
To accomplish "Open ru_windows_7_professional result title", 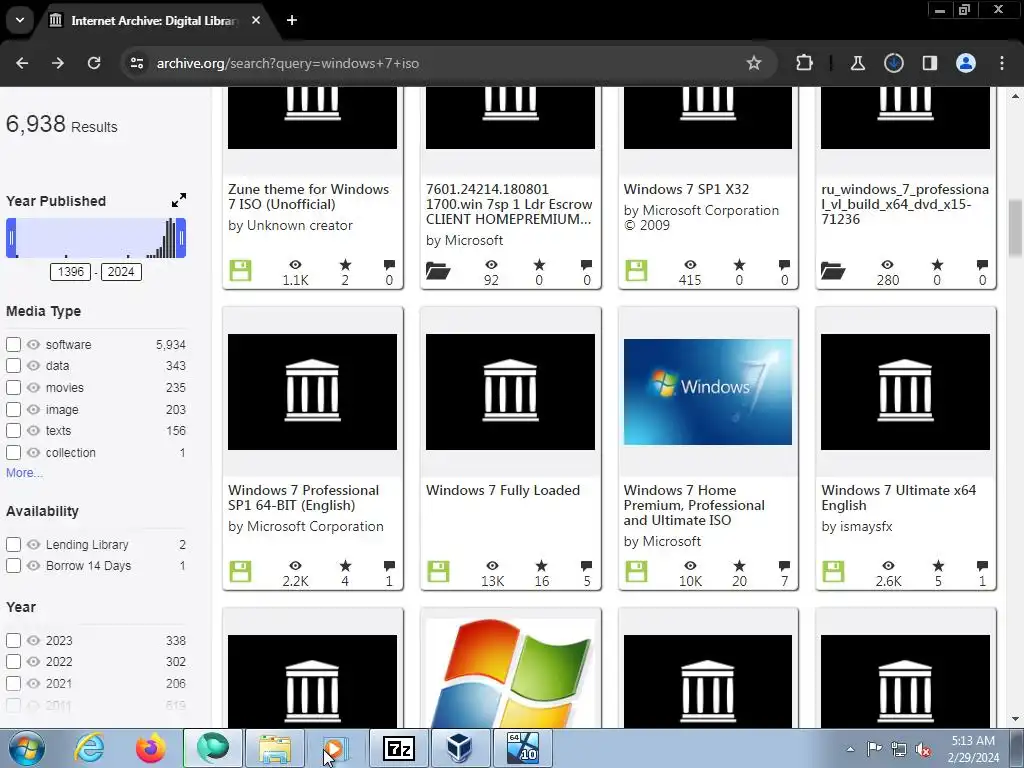I will 905,204.
